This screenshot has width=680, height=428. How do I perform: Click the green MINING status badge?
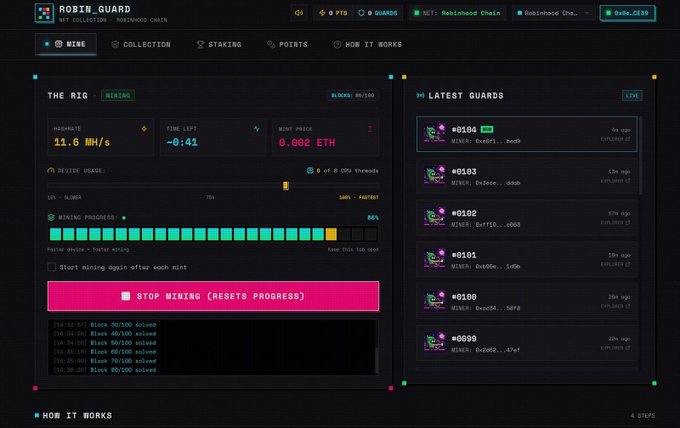[x=118, y=95]
